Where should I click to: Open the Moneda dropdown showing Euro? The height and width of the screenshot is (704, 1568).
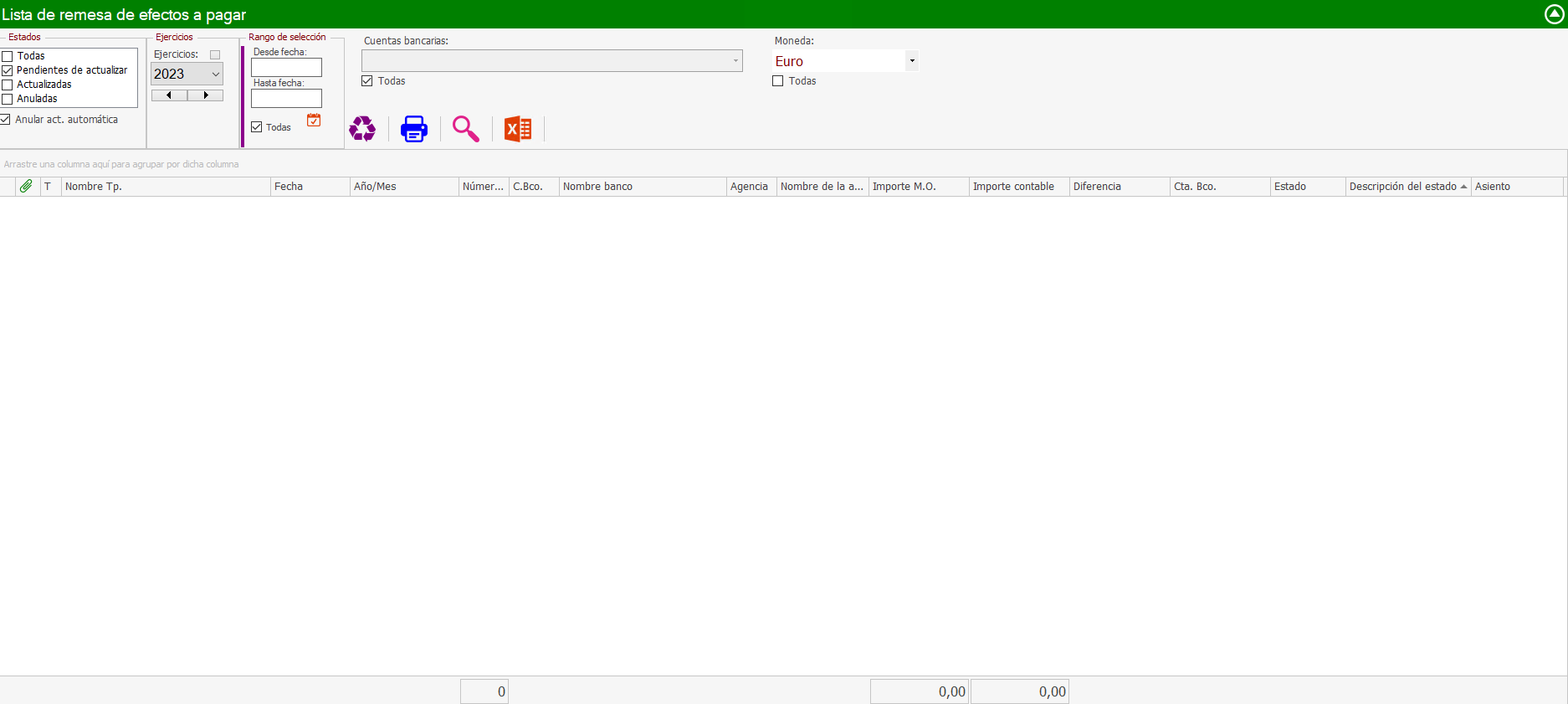(x=912, y=61)
